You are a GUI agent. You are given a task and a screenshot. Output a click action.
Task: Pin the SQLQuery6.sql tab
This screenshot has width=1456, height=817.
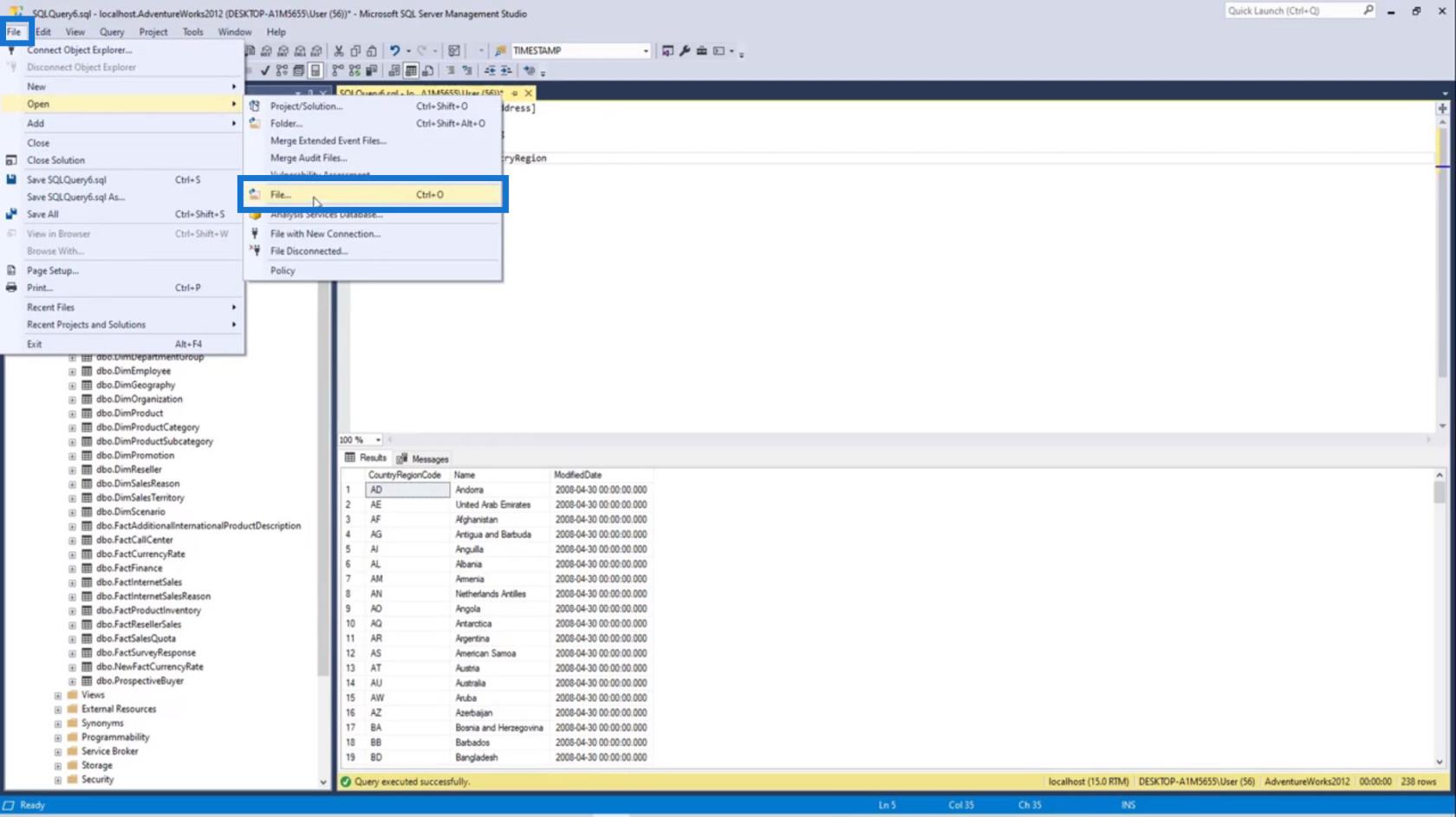point(514,93)
